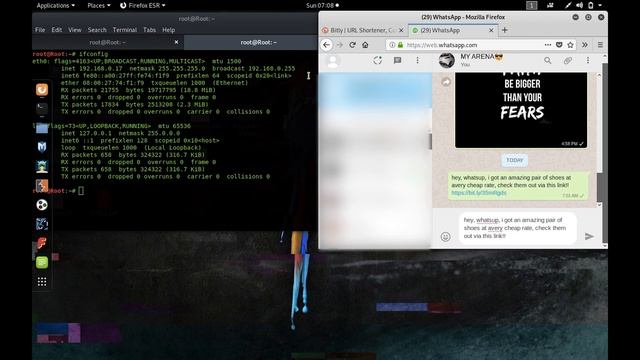Click the WhatsApp chat scrollbar
The width and height of the screenshot is (640, 360).
coord(599,187)
